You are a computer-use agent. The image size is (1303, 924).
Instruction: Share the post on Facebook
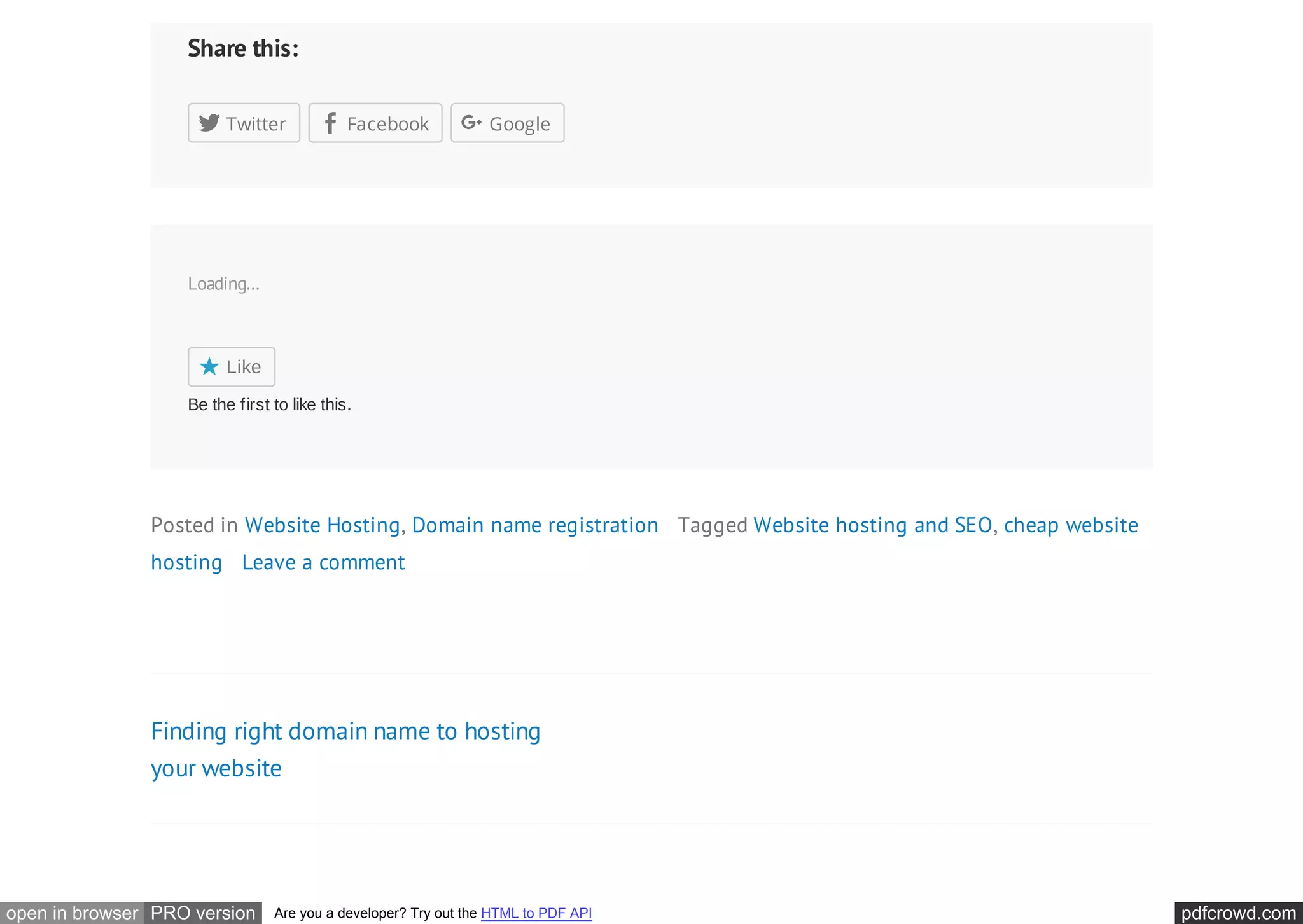375,123
